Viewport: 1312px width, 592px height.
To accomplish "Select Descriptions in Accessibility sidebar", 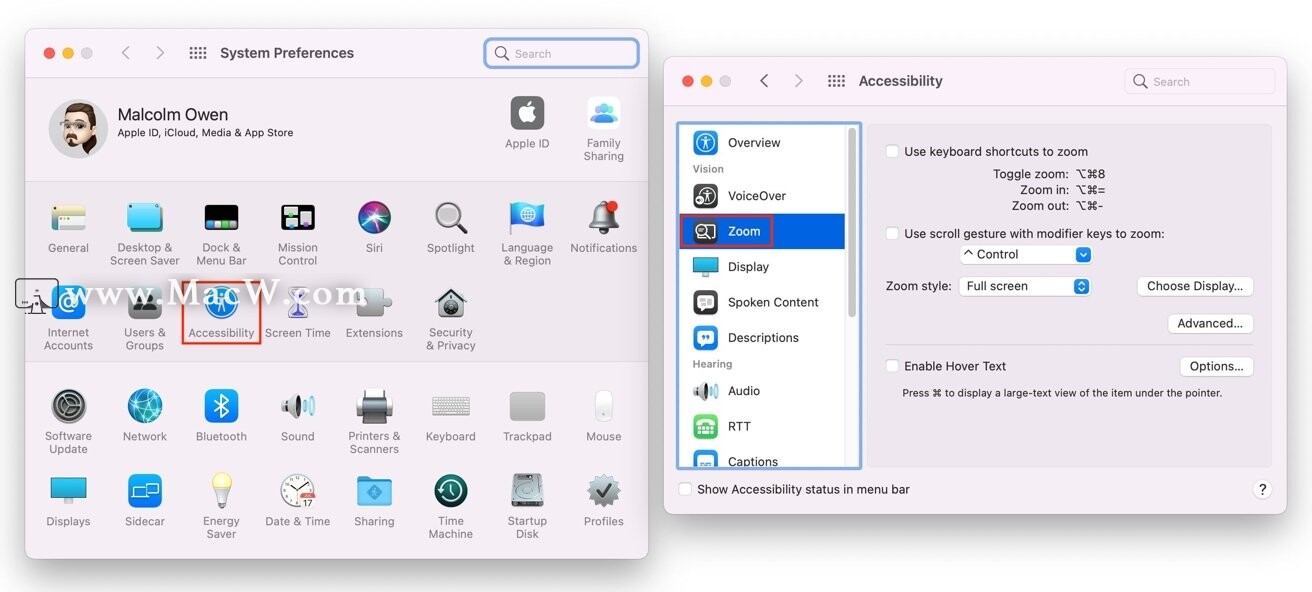I will pos(761,338).
